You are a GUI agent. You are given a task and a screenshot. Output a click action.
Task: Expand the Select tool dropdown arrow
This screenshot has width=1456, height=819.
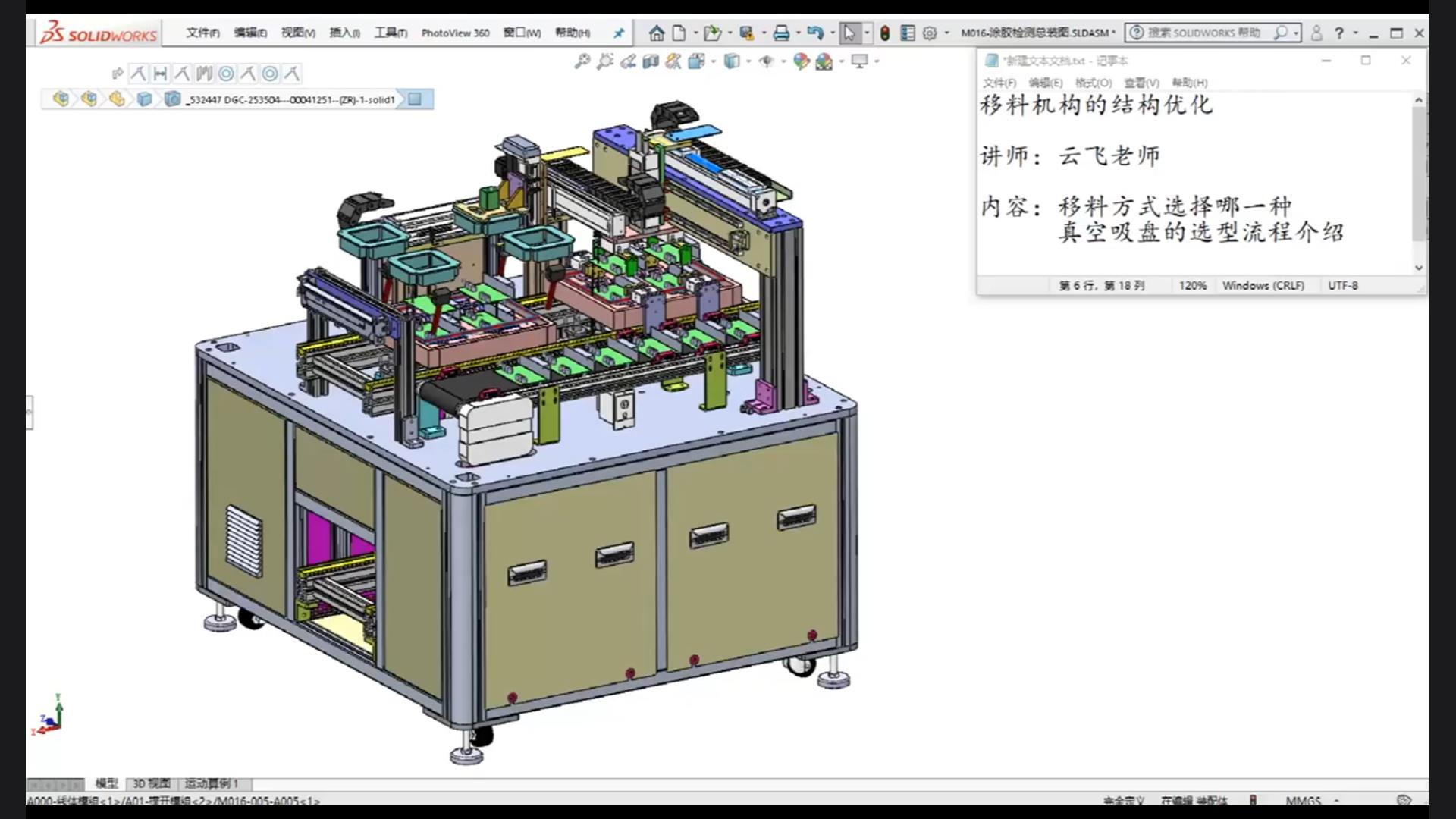(867, 33)
